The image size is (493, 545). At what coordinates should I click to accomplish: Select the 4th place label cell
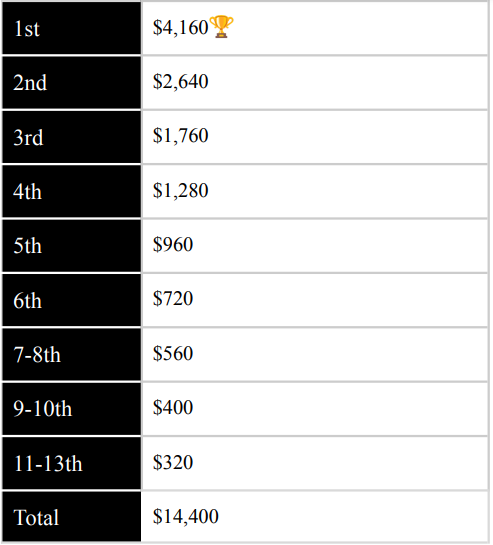(72, 192)
